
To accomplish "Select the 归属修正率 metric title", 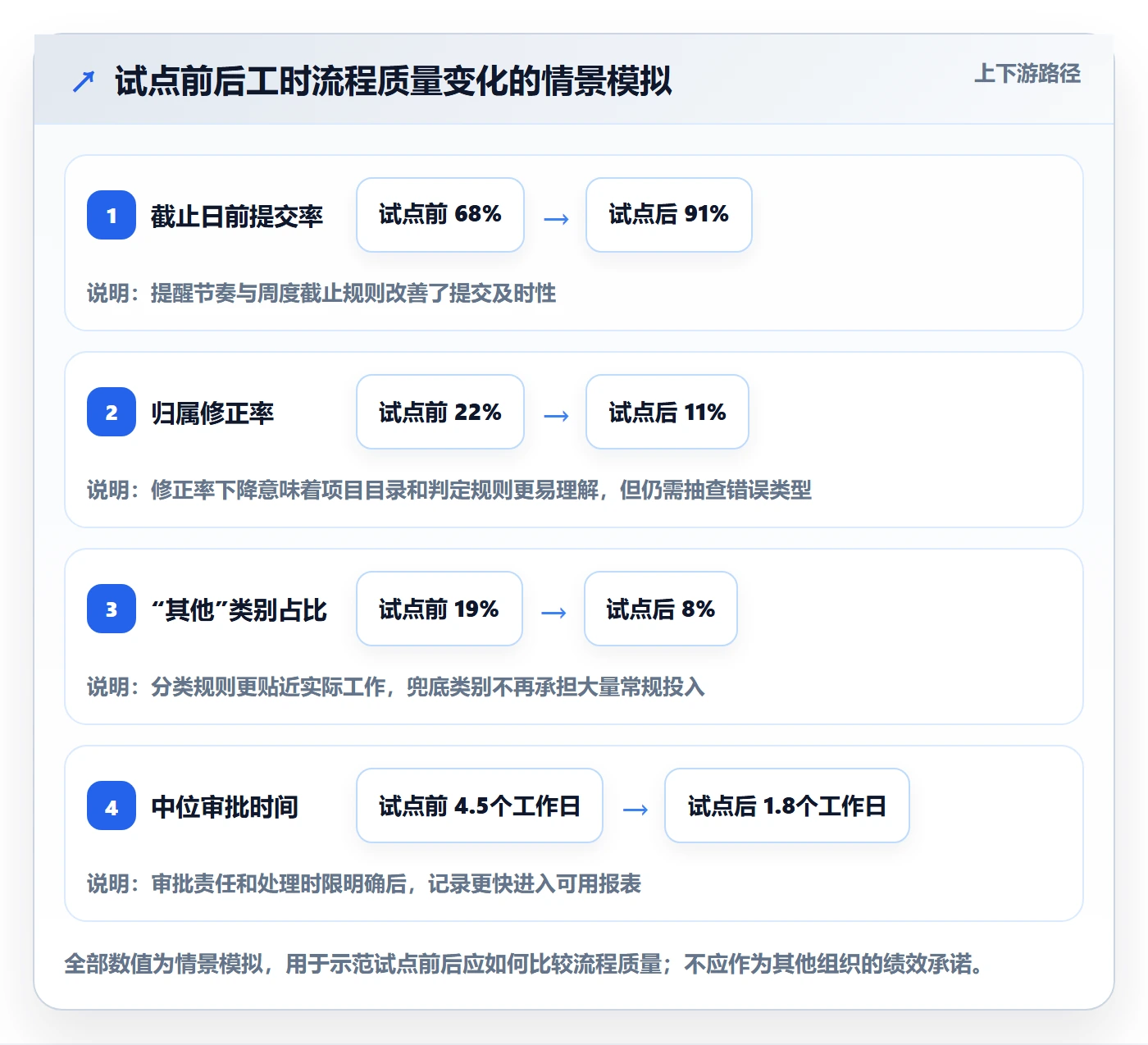I will (x=212, y=413).
